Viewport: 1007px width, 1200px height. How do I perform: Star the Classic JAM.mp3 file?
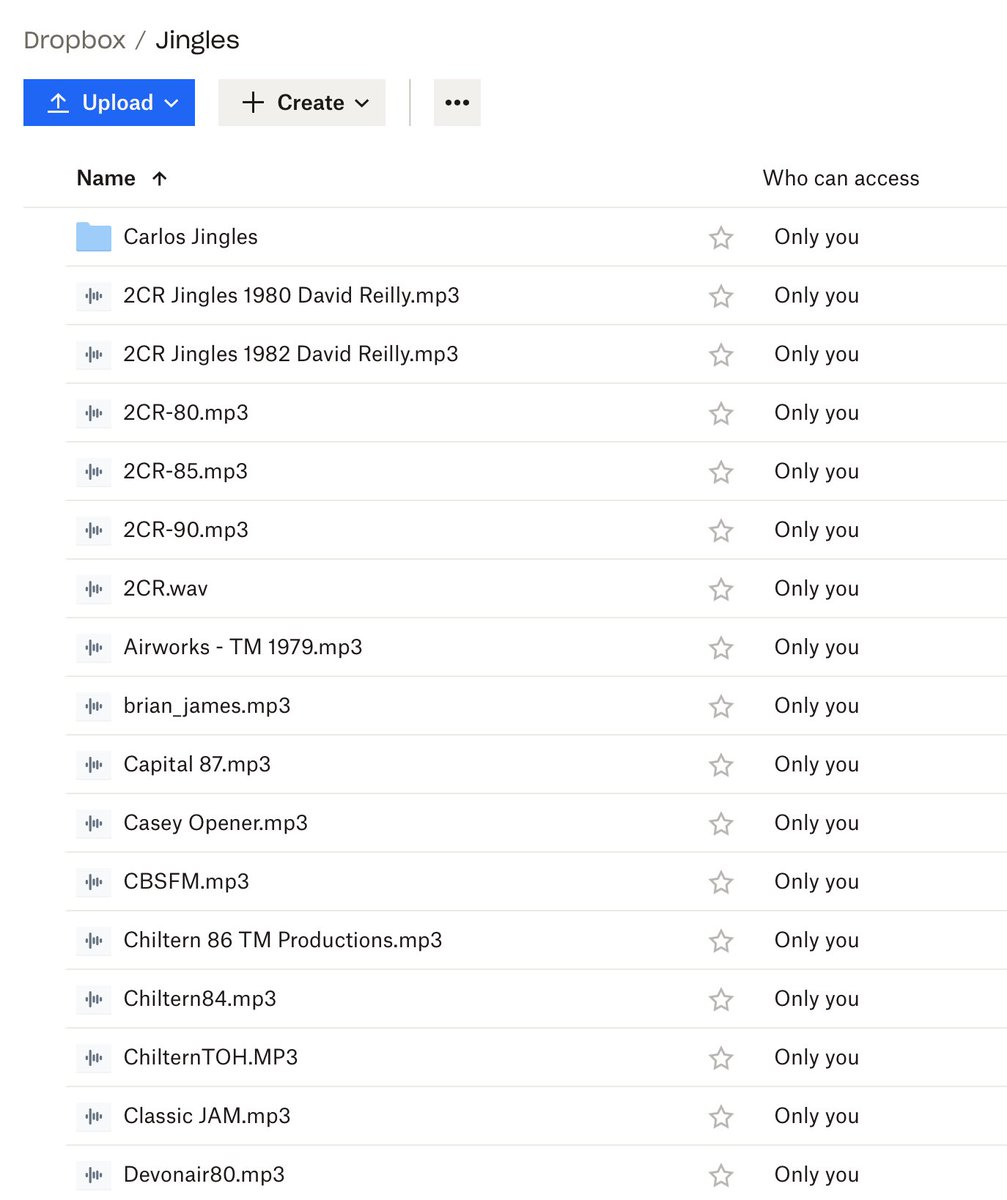click(721, 1116)
